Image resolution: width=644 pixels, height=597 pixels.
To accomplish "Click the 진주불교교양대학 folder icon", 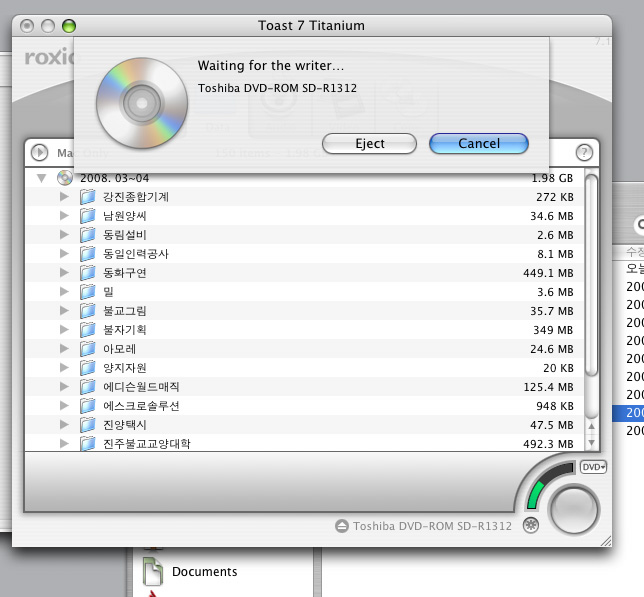I will [88, 444].
